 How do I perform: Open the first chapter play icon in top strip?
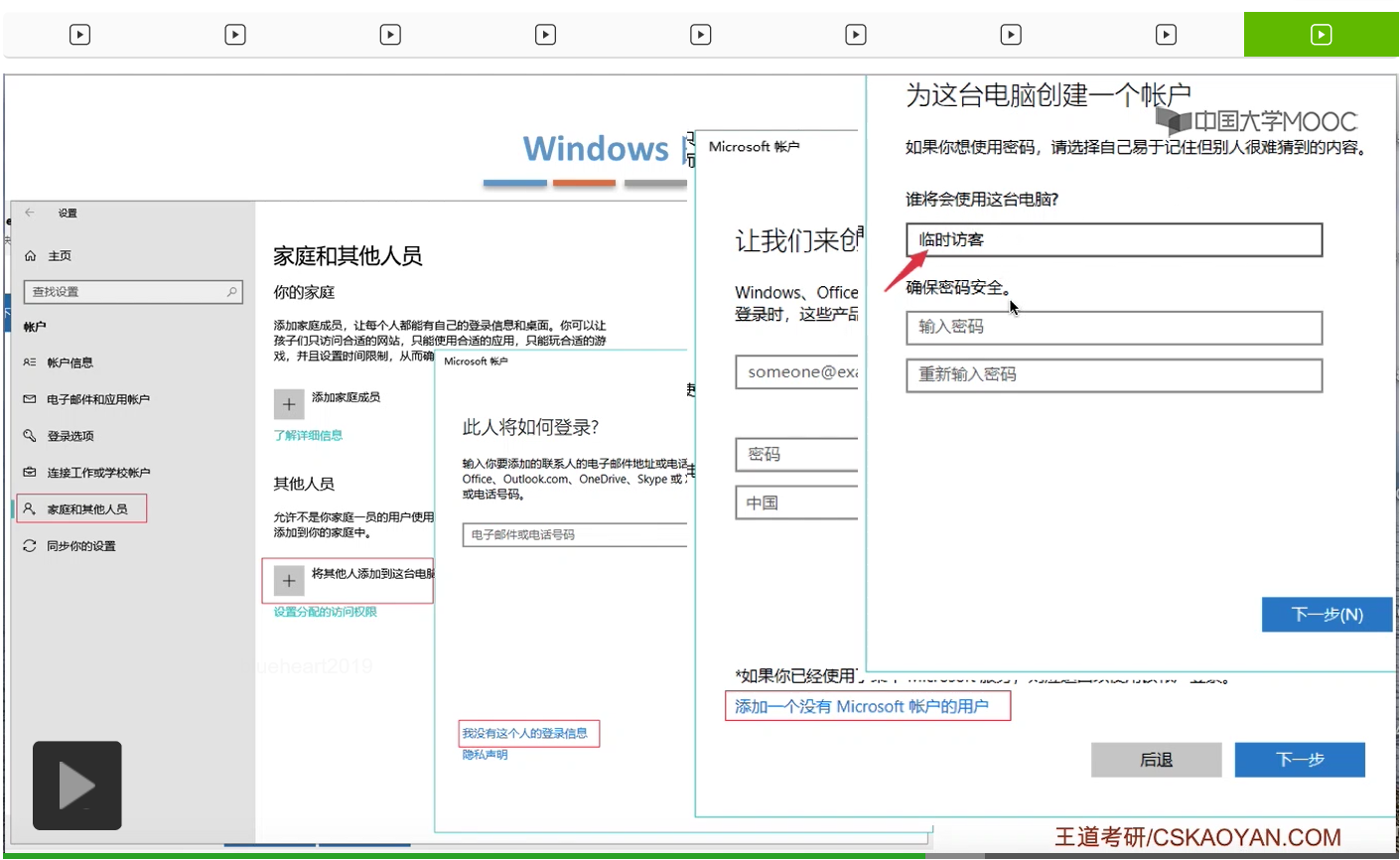tap(79, 35)
